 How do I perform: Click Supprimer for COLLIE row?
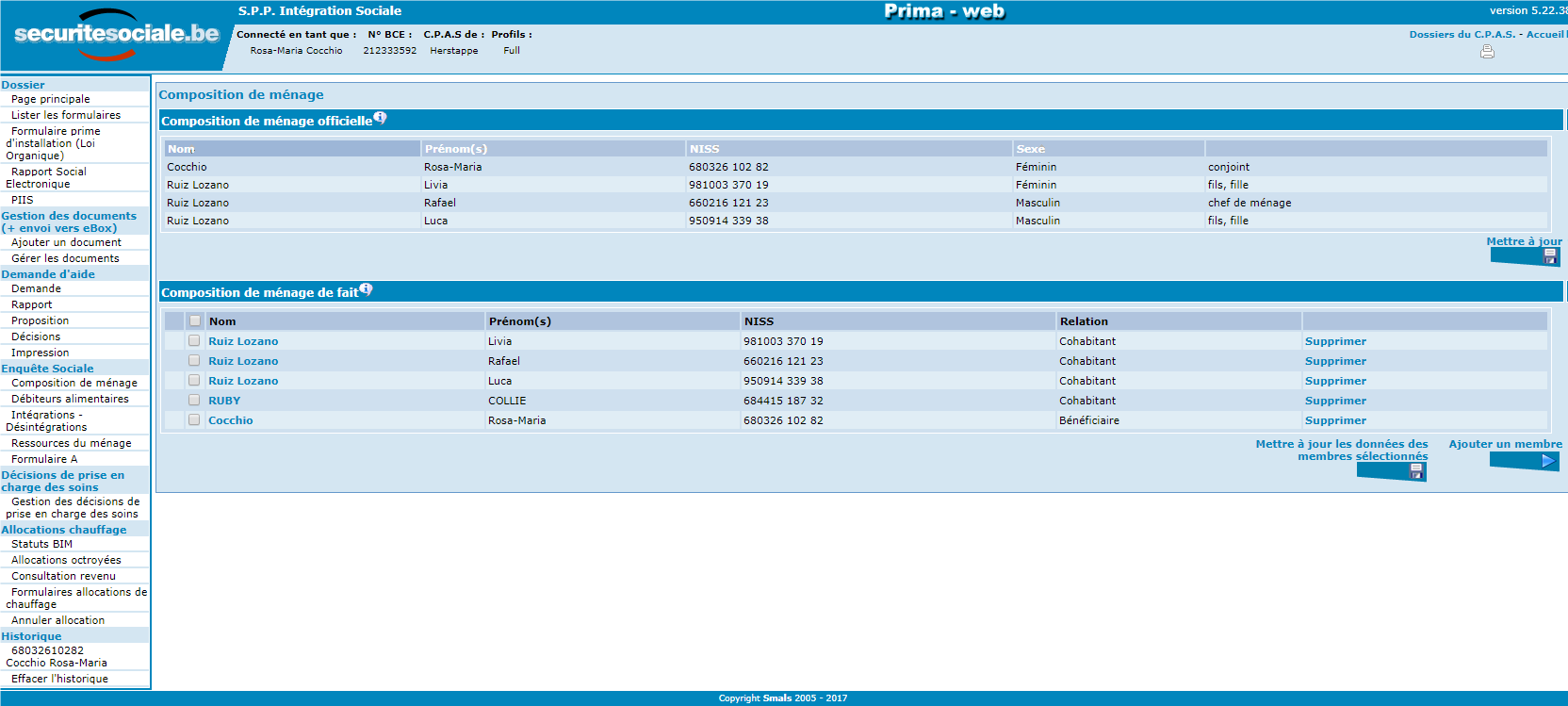(1335, 401)
